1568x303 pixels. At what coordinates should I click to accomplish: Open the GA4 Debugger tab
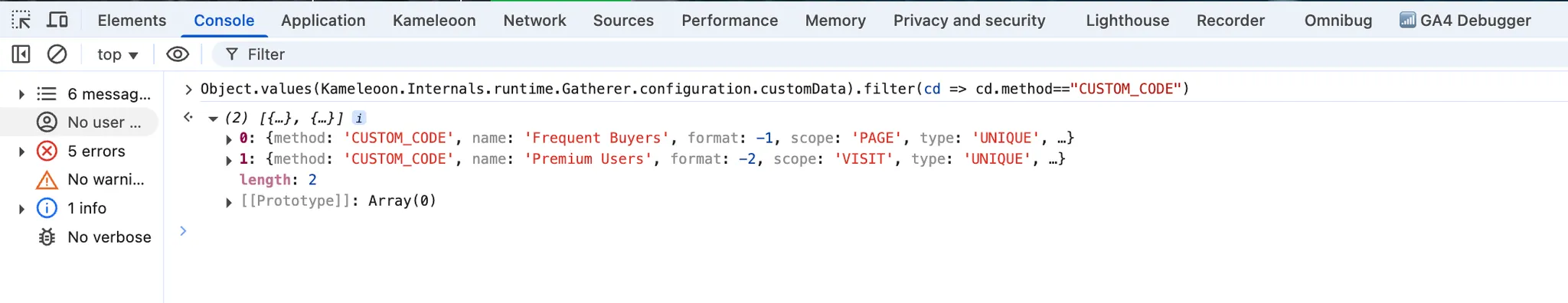tap(1465, 21)
